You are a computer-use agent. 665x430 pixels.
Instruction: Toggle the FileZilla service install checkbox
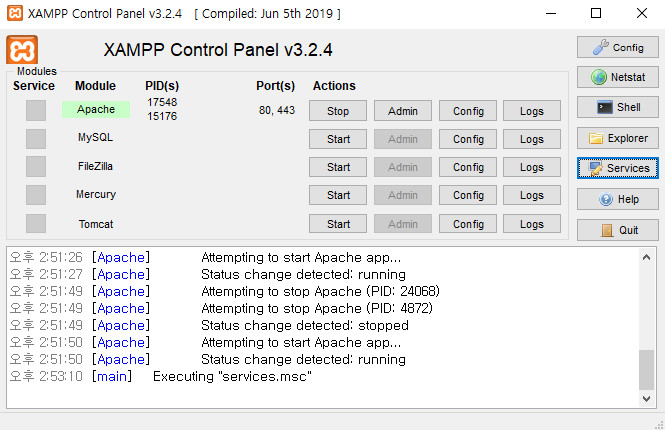(x=36, y=167)
